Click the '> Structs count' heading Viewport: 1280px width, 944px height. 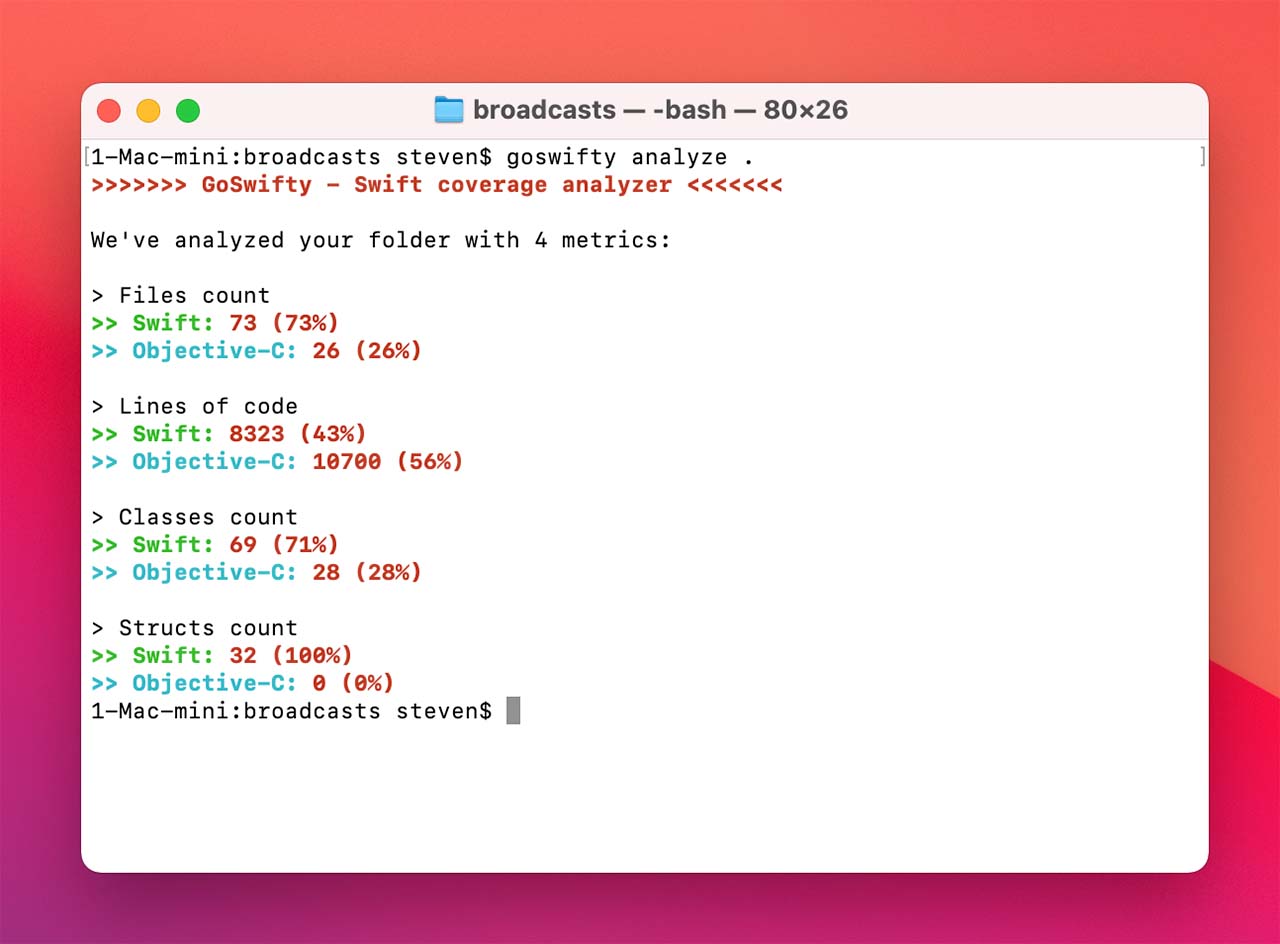coord(194,629)
